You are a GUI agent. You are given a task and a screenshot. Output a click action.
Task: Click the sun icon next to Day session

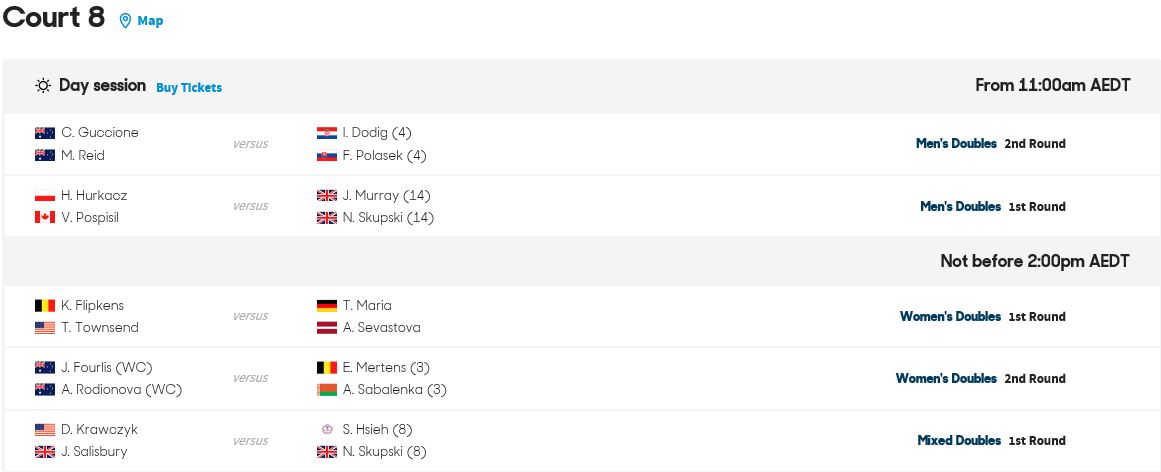click(44, 86)
